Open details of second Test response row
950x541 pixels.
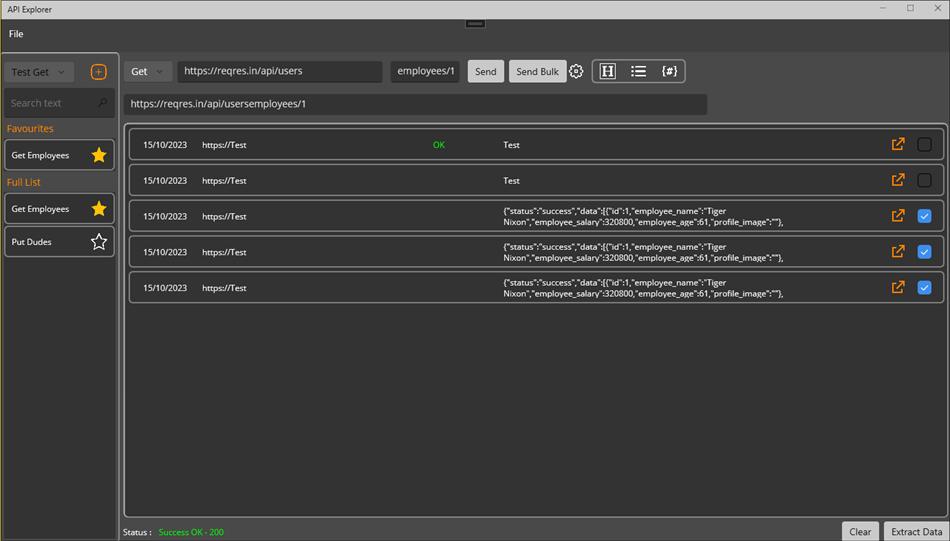pyautogui.click(x=898, y=180)
